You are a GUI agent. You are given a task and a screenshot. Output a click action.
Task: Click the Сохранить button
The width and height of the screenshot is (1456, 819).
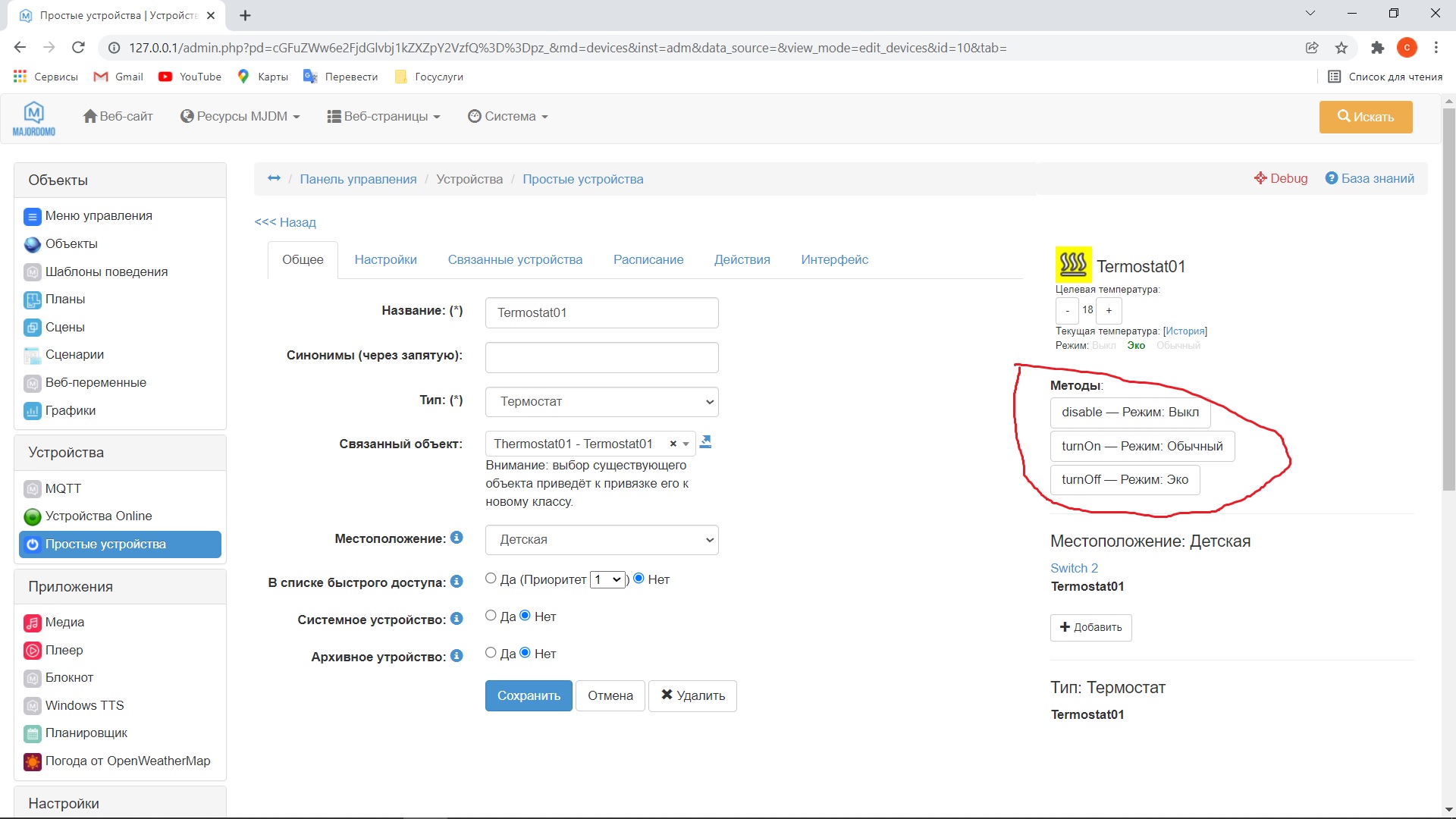[528, 695]
